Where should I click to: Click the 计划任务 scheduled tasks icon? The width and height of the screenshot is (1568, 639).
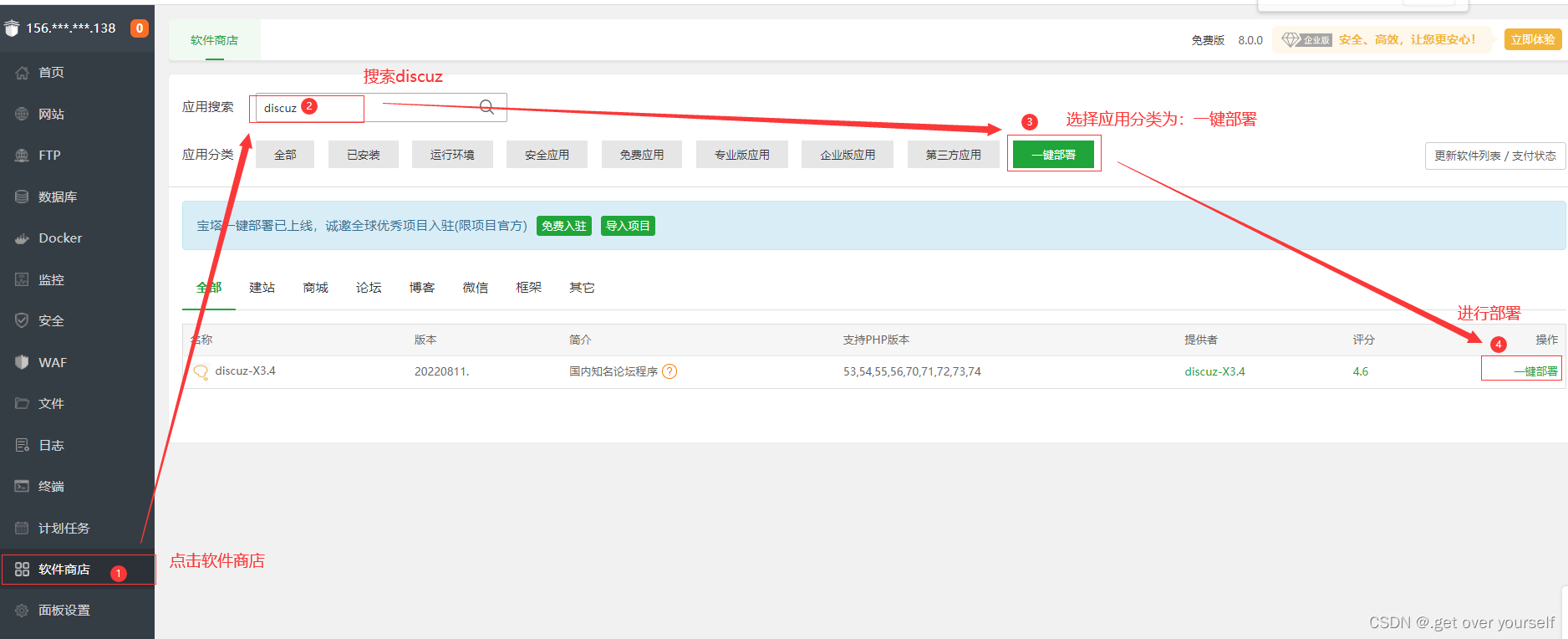22,528
